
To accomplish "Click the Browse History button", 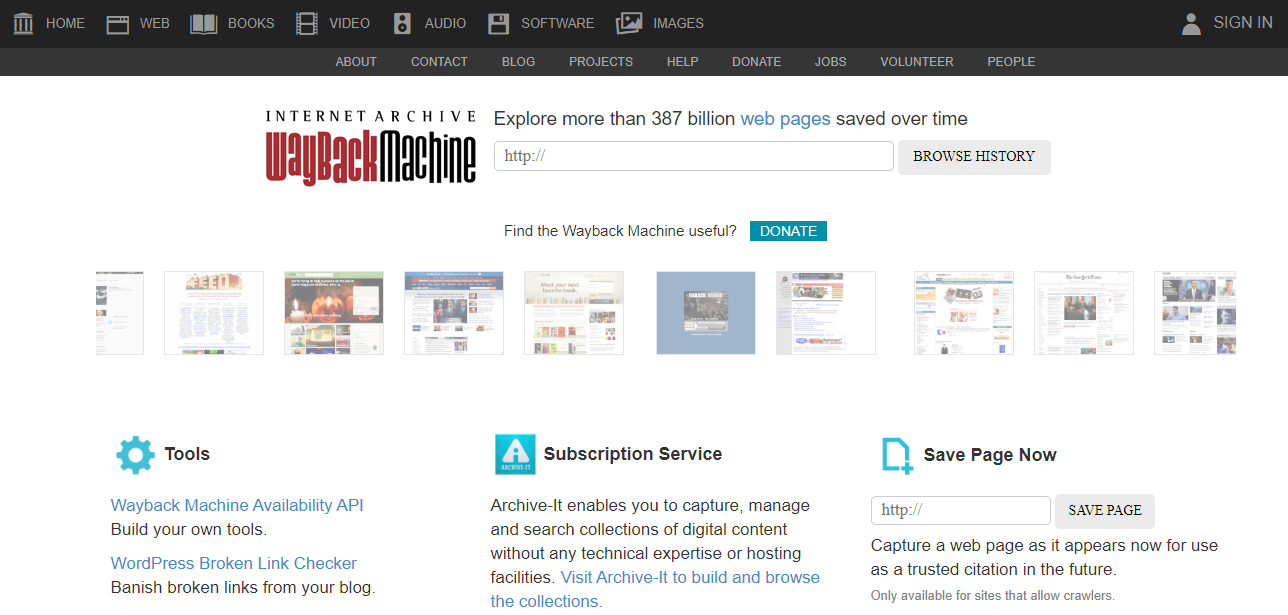I will coord(974,157).
